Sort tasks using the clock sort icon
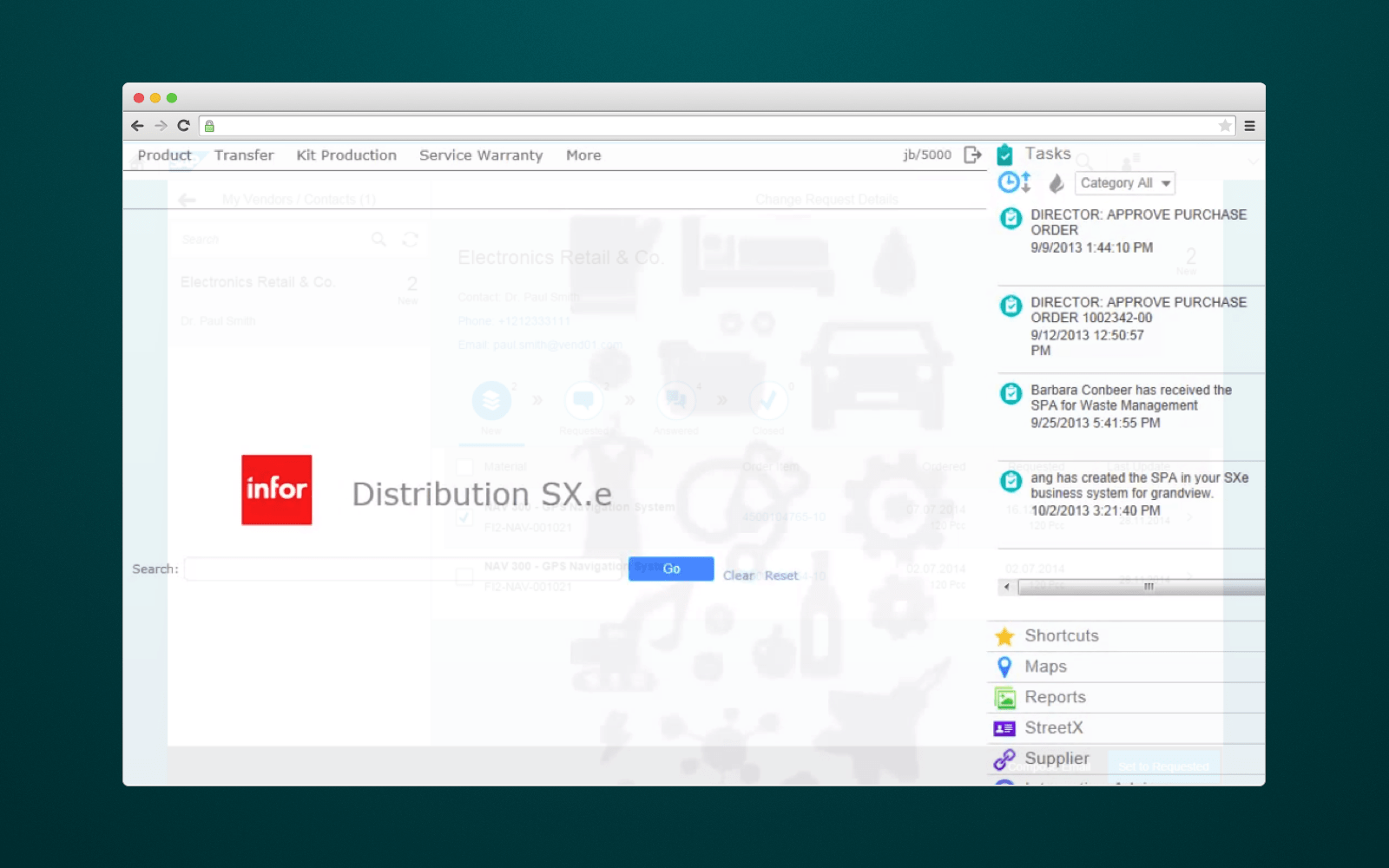The width and height of the screenshot is (1389, 868). click(x=1014, y=182)
